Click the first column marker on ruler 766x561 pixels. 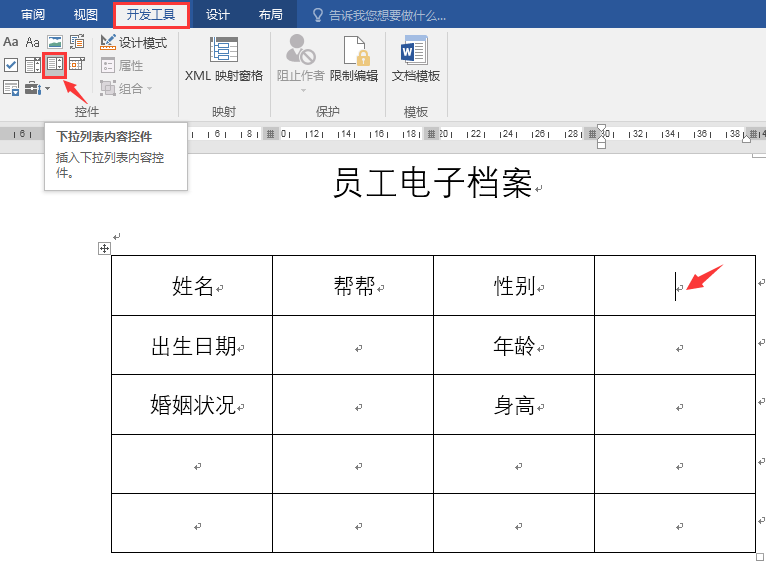270,133
